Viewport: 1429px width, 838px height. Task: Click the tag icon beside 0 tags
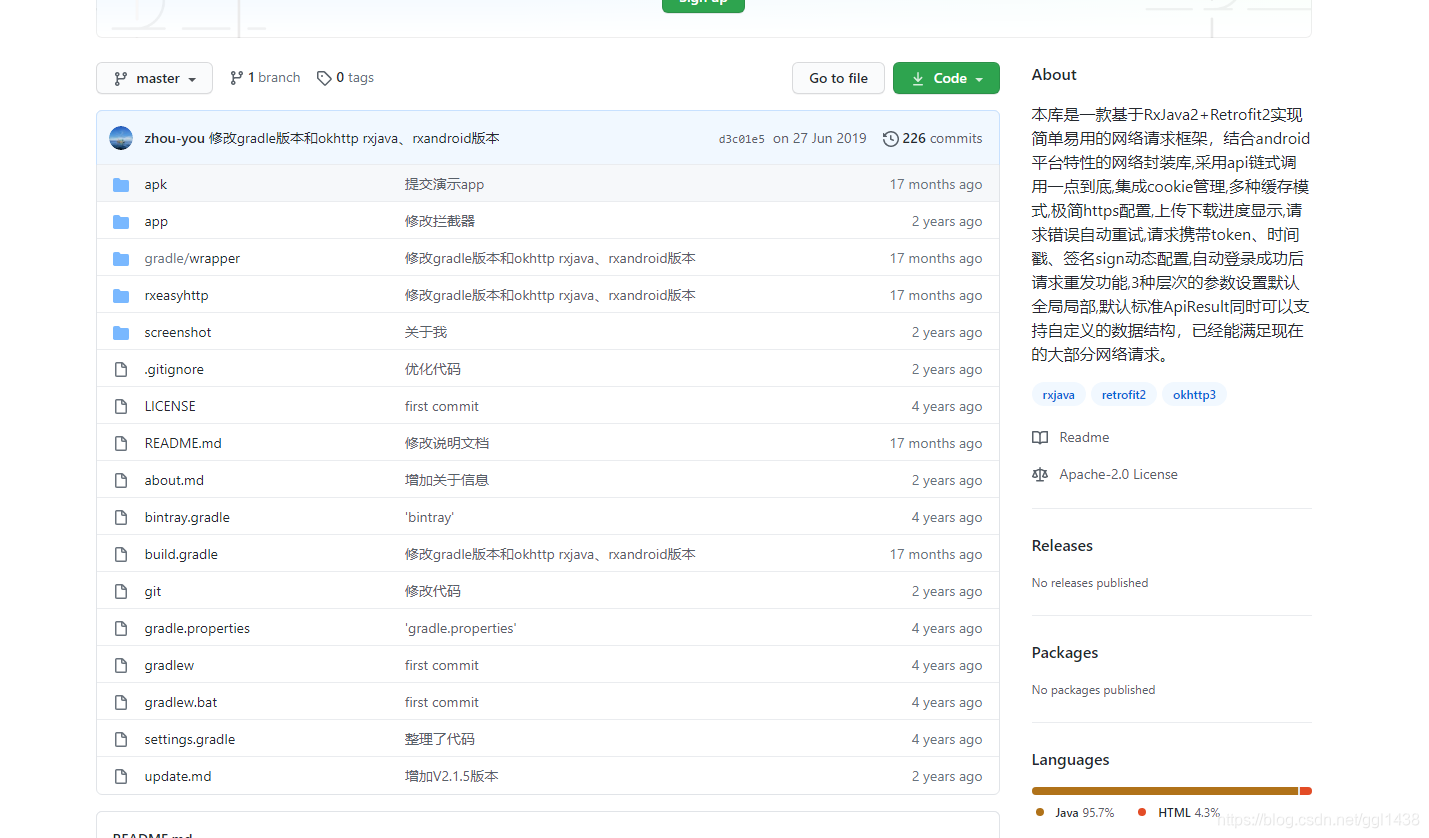pos(324,78)
